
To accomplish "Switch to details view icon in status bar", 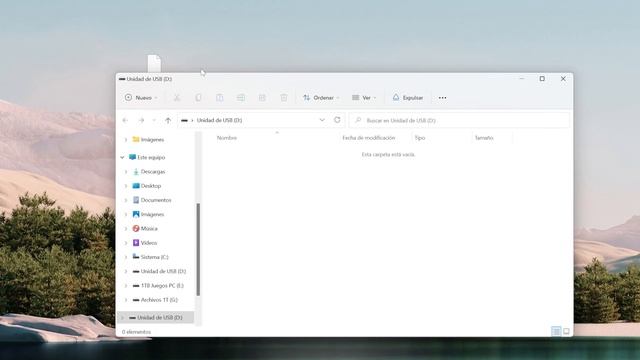I will 556,331.
